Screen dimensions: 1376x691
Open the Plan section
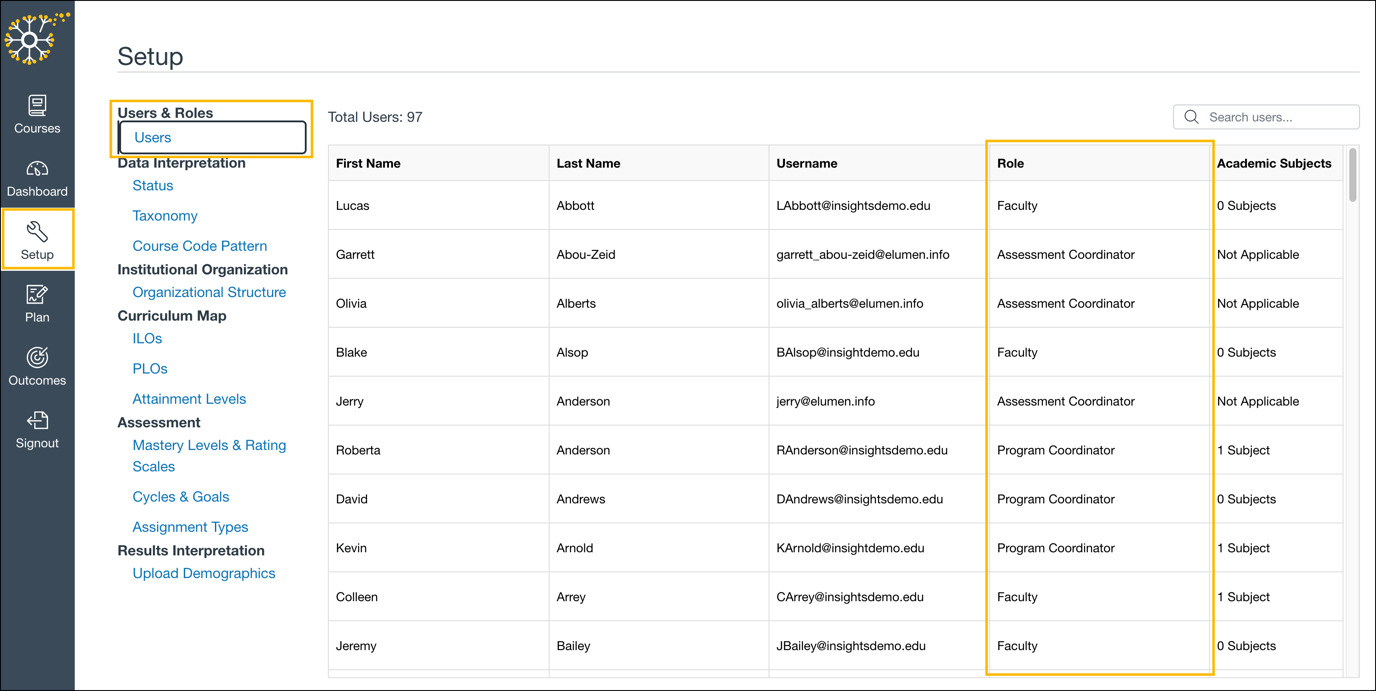[x=37, y=303]
